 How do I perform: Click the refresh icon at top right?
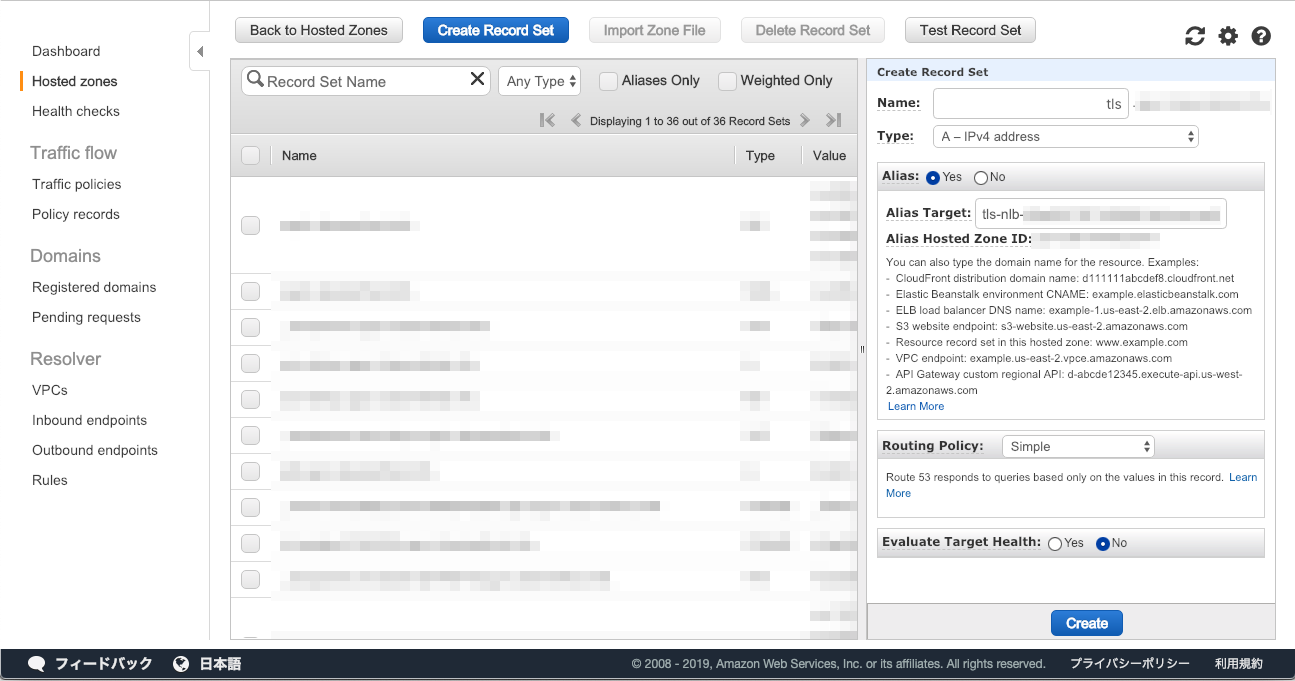[x=1195, y=36]
